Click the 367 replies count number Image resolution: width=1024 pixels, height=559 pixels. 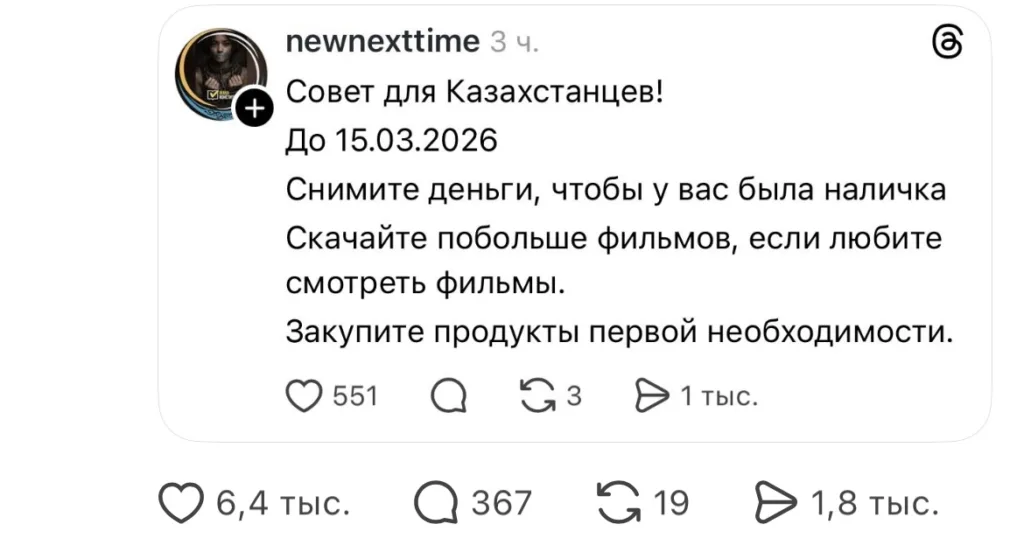(501, 502)
